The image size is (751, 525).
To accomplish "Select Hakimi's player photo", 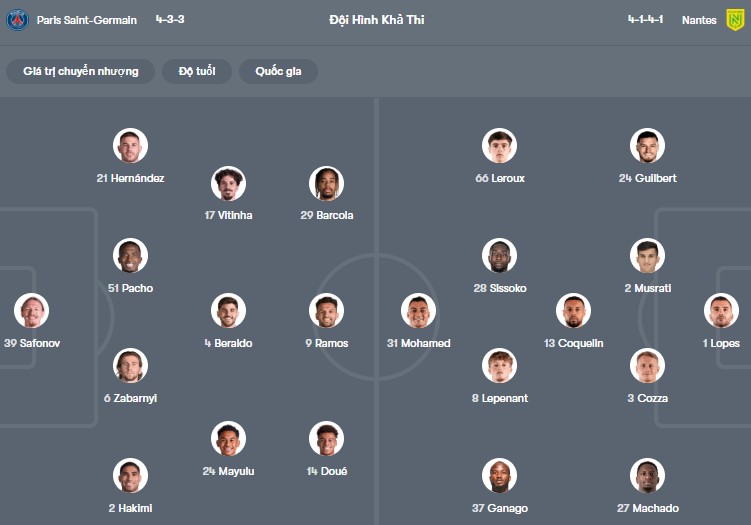I will (x=130, y=475).
